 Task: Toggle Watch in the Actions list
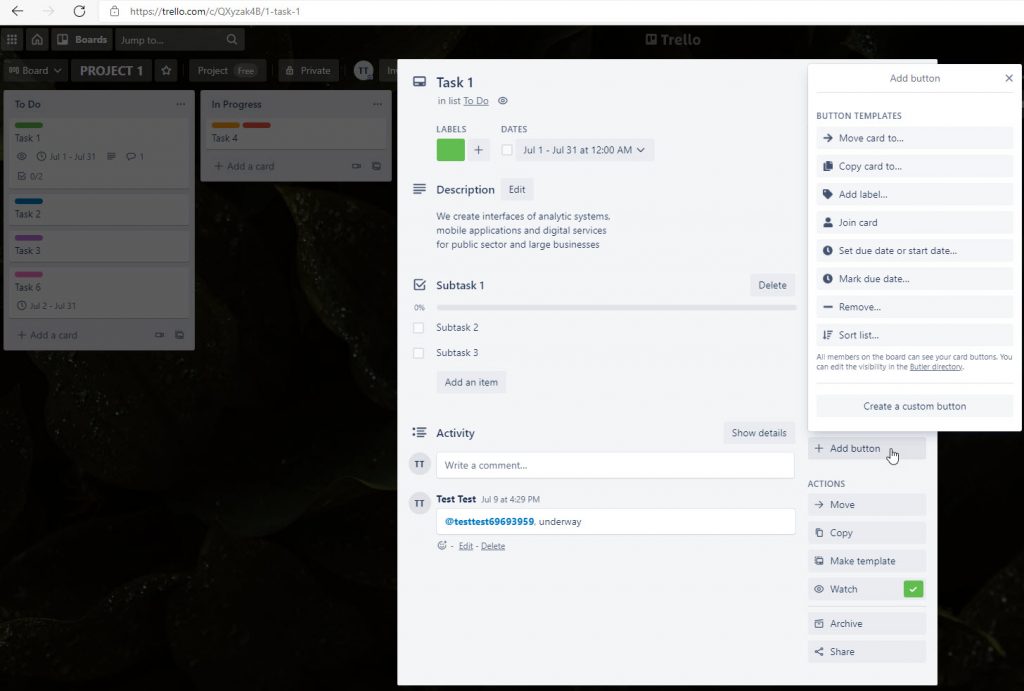point(867,589)
